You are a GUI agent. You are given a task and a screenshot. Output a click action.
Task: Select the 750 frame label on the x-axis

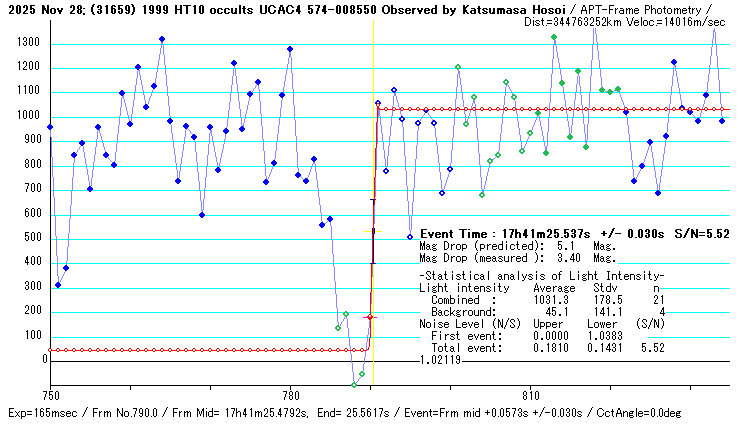[x=51, y=396]
